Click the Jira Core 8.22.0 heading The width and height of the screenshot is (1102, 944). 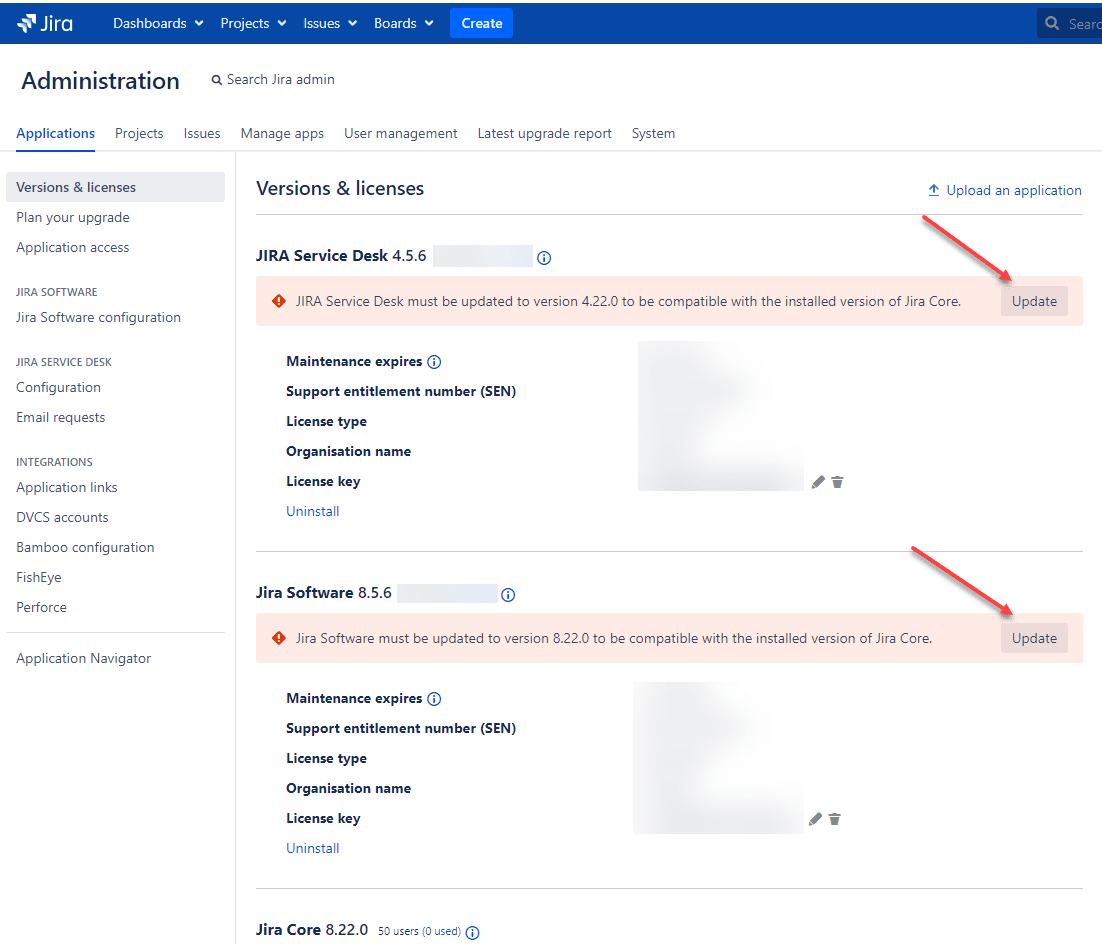tap(312, 930)
